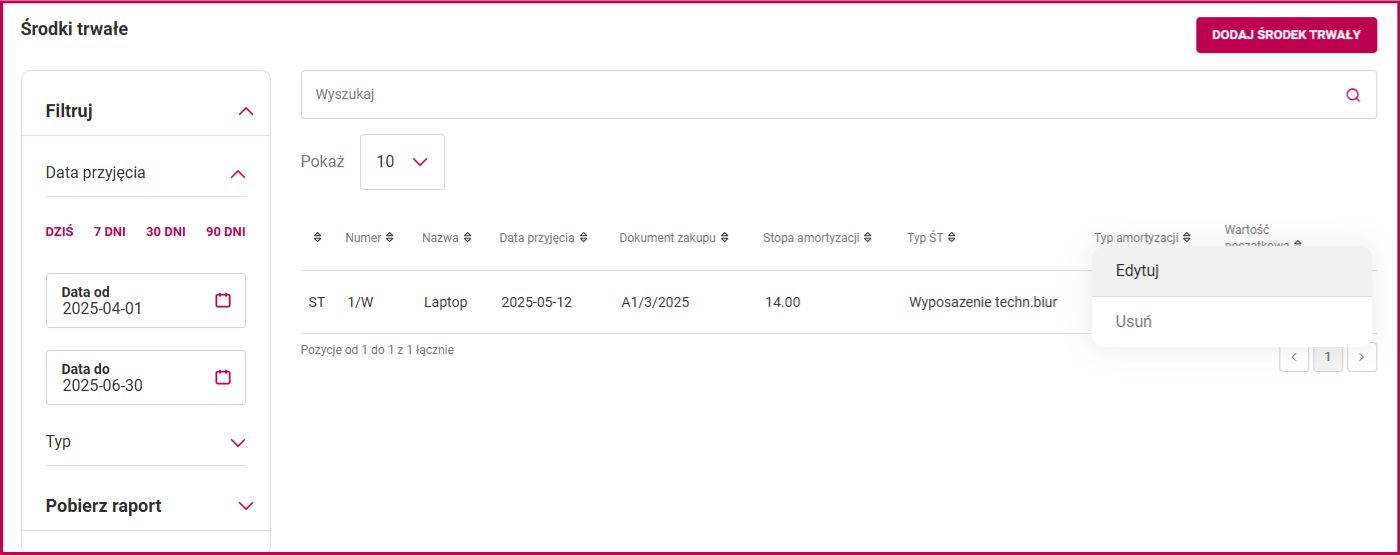1400x555 pixels.
Task: Sort by Stopa amortyzacji column
Action: (818, 238)
